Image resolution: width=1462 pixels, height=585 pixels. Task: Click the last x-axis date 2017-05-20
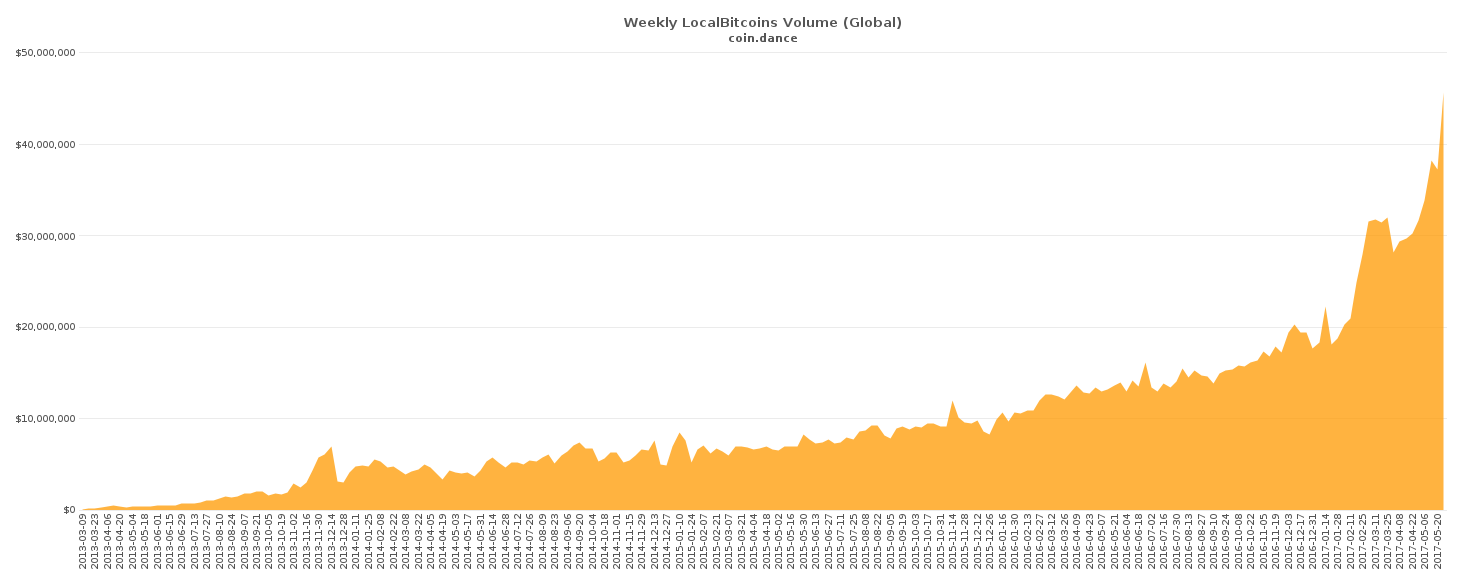[1438, 542]
